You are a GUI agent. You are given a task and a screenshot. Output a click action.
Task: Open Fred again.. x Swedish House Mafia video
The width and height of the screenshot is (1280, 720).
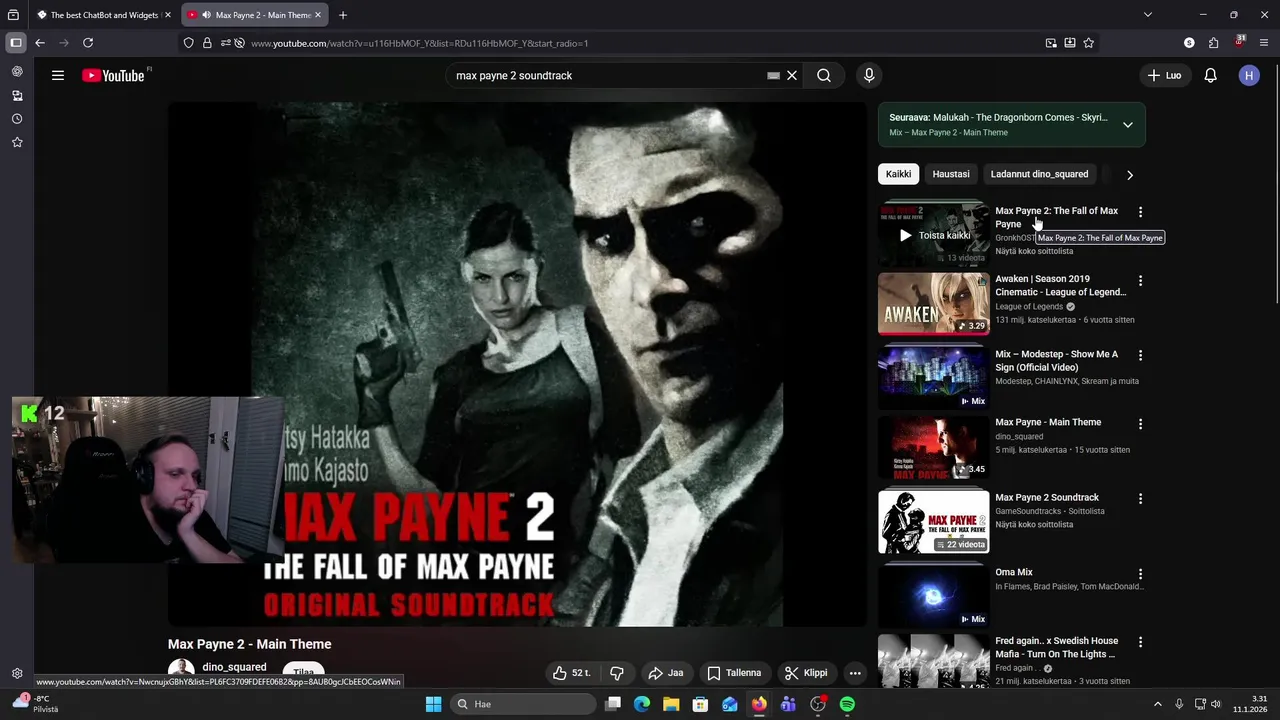coord(1056,647)
